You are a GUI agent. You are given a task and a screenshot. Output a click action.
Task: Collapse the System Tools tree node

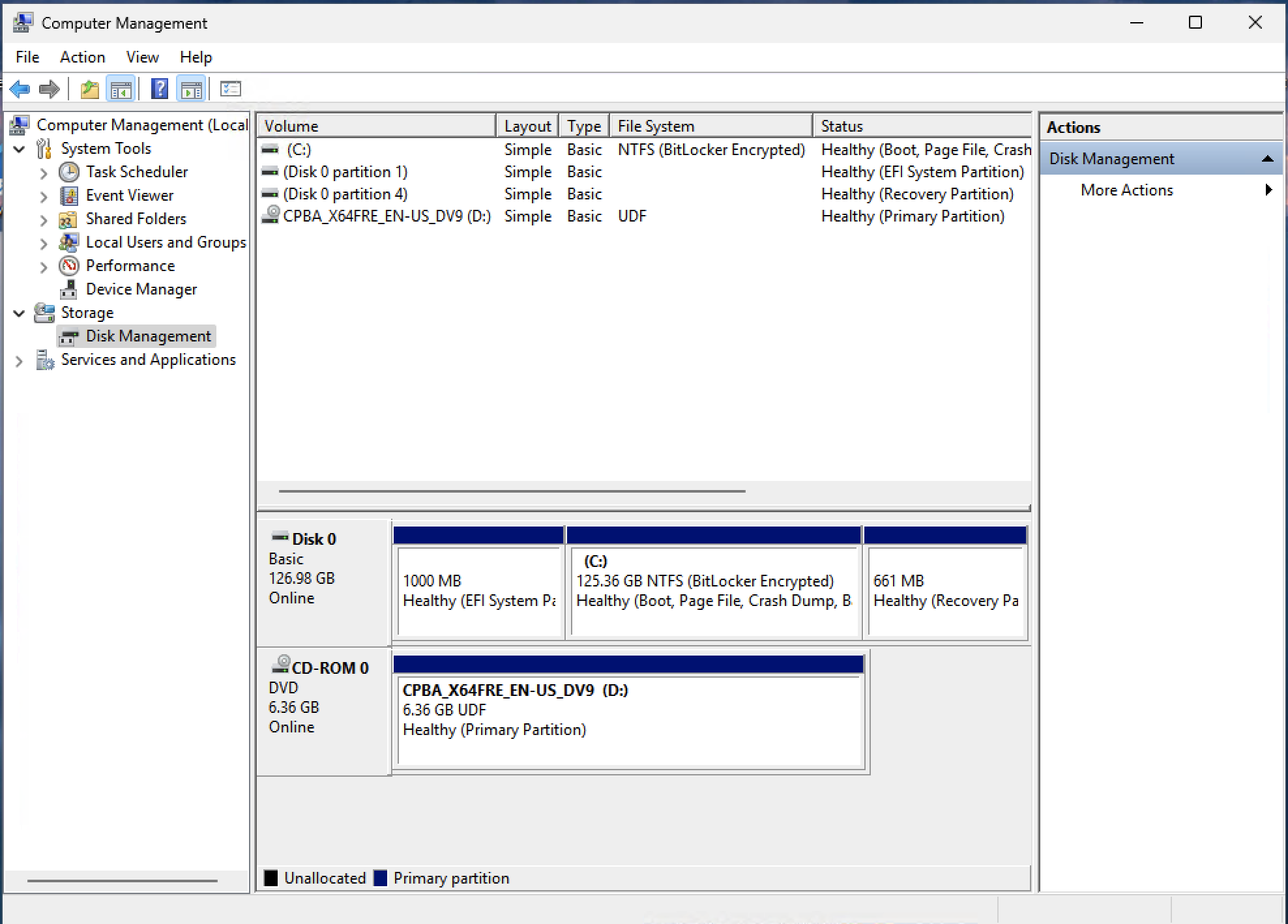pyautogui.click(x=20, y=149)
